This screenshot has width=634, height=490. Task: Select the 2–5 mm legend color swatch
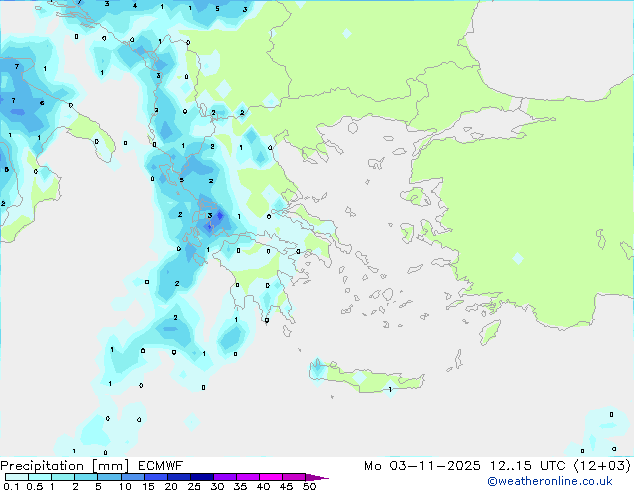pyautogui.click(x=87, y=477)
